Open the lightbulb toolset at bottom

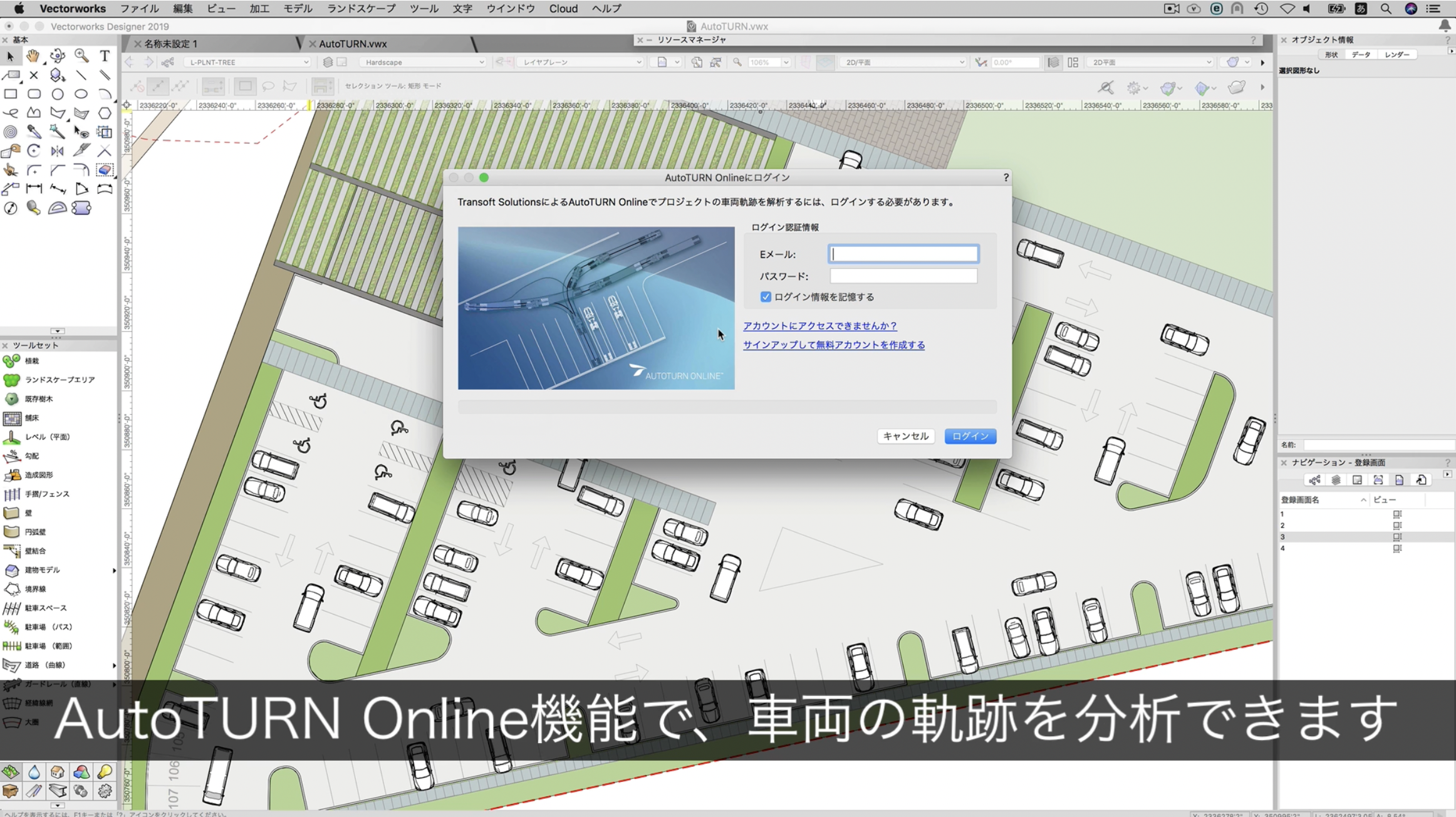coord(105,772)
